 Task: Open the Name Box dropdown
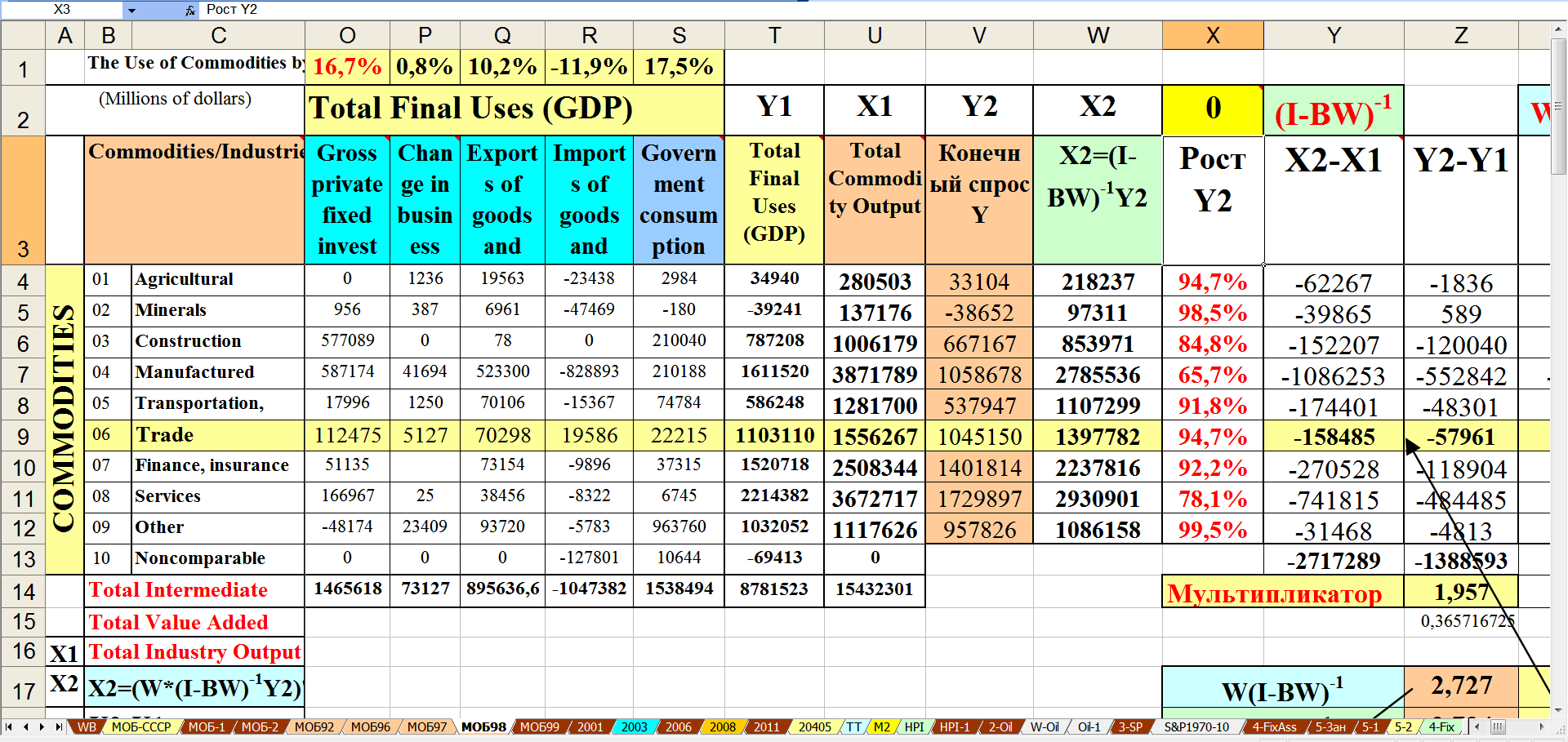point(131,10)
